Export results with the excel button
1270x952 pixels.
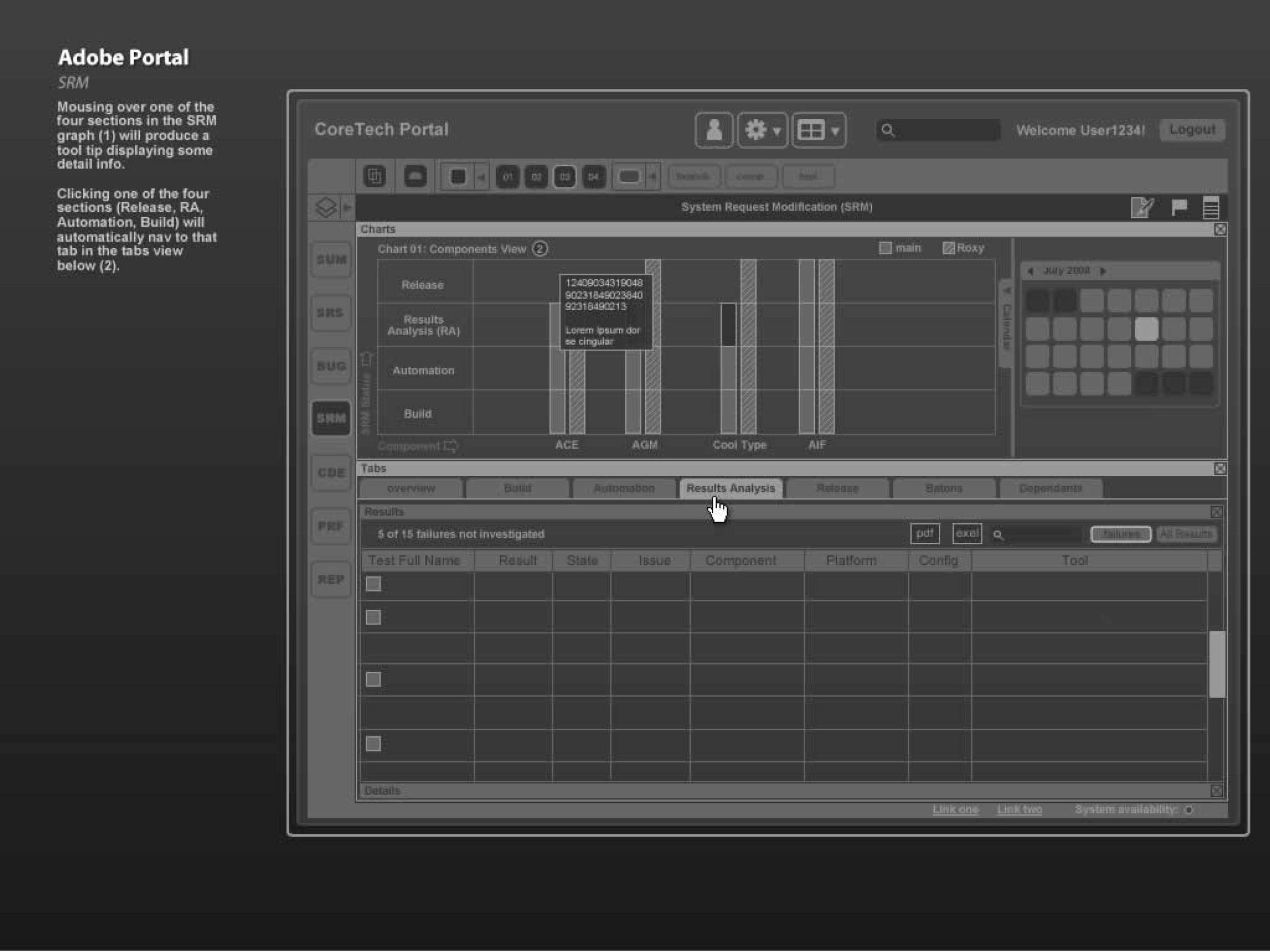(967, 534)
